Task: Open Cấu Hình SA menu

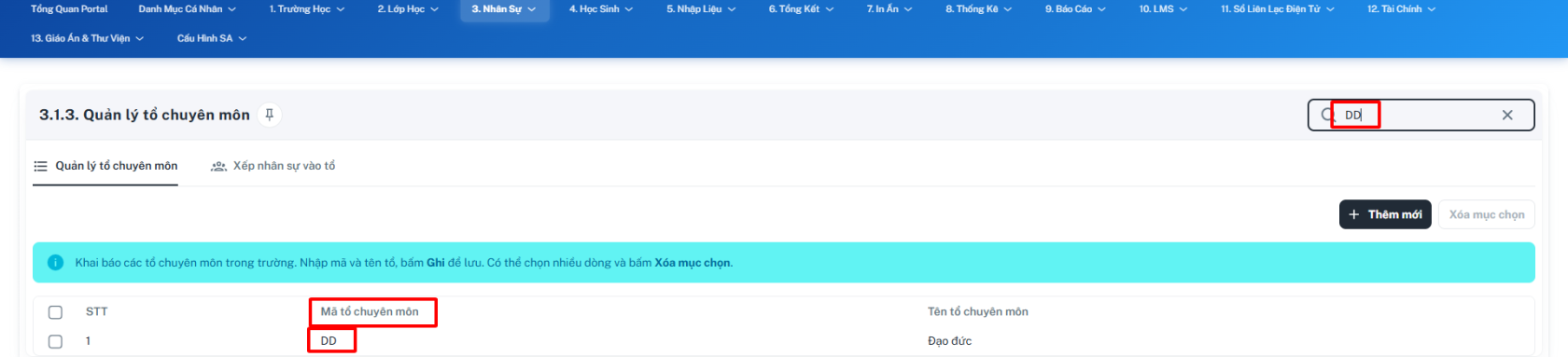Action: pos(212,38)
